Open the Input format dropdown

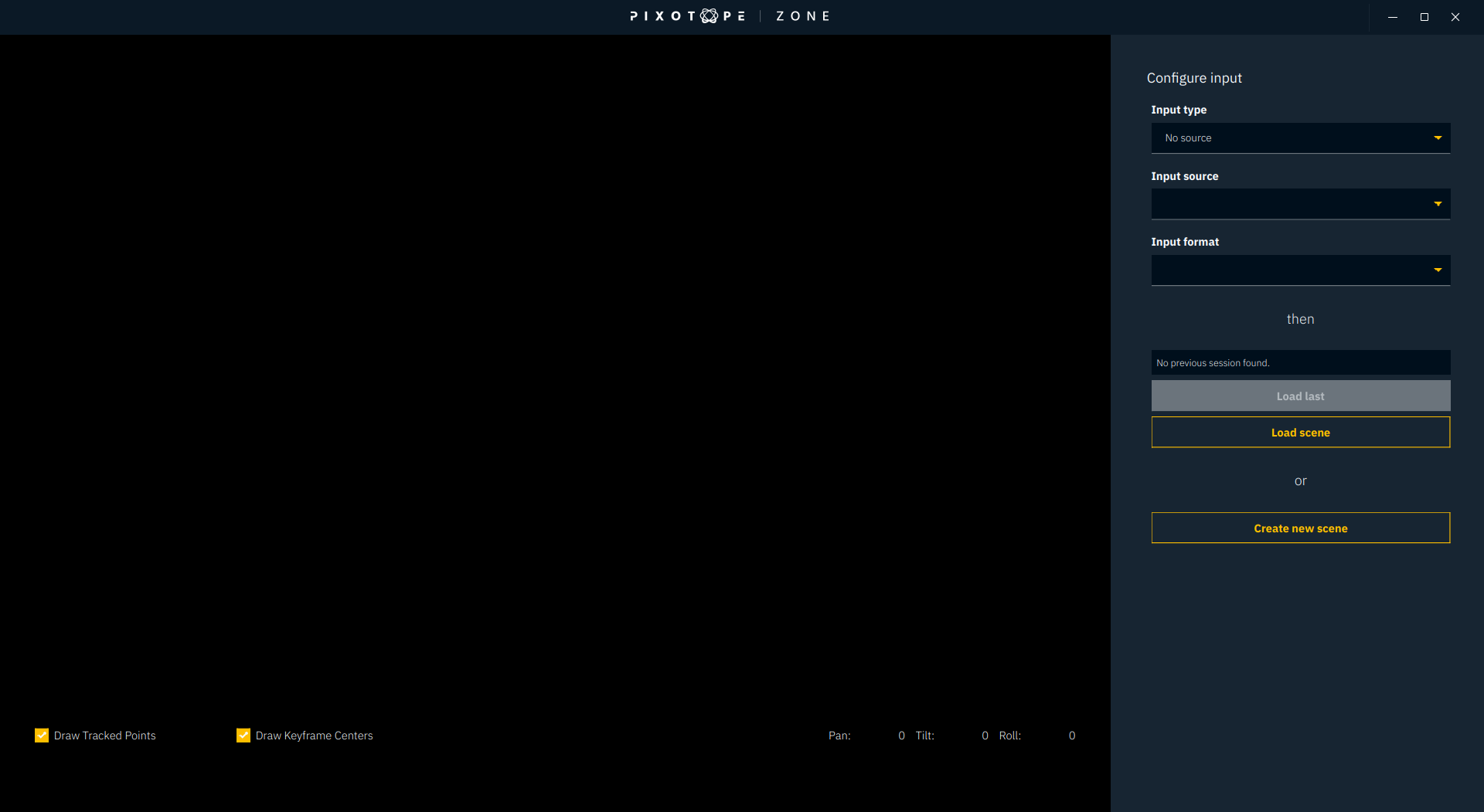(x=1300, y=270)
